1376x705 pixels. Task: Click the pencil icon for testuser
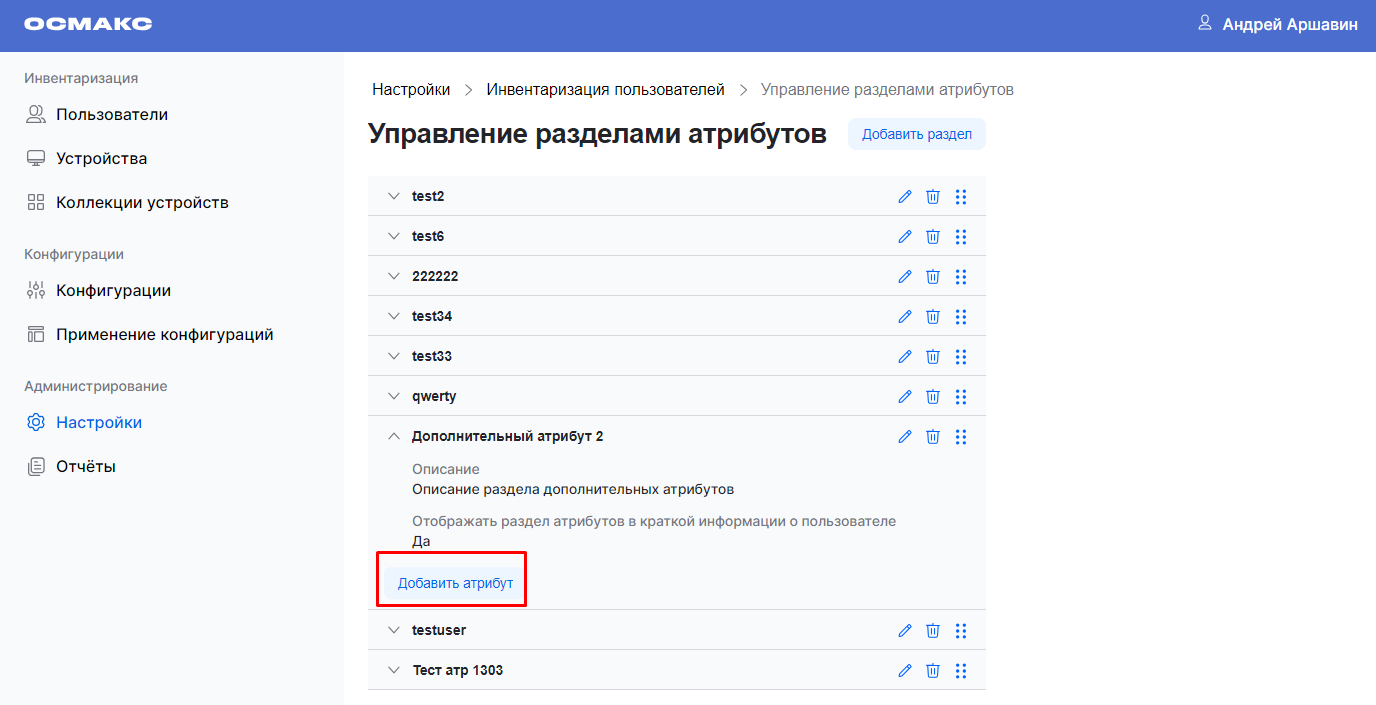(x=905, y=631)
